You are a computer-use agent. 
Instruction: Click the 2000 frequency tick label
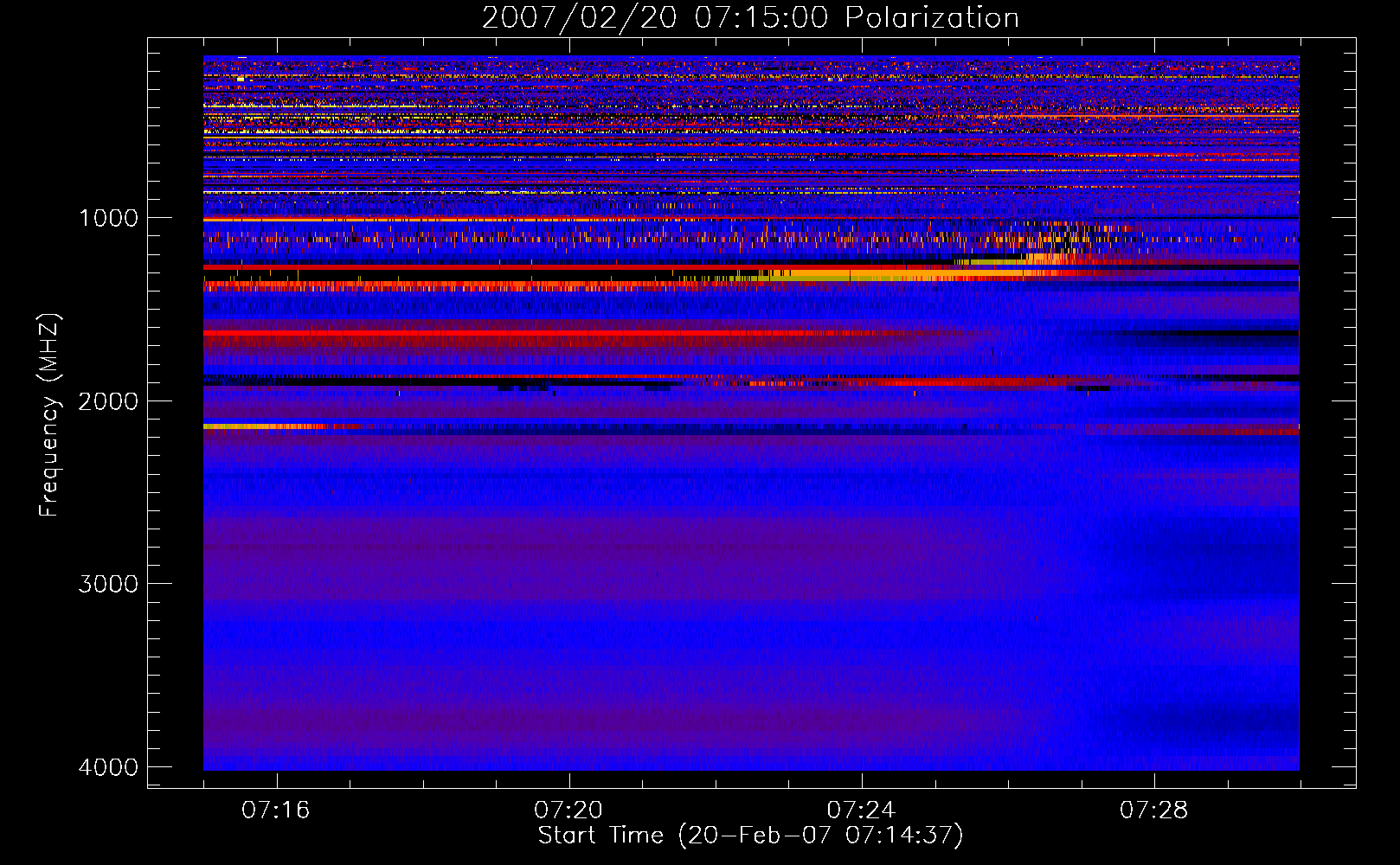click(x=108, y=400)
